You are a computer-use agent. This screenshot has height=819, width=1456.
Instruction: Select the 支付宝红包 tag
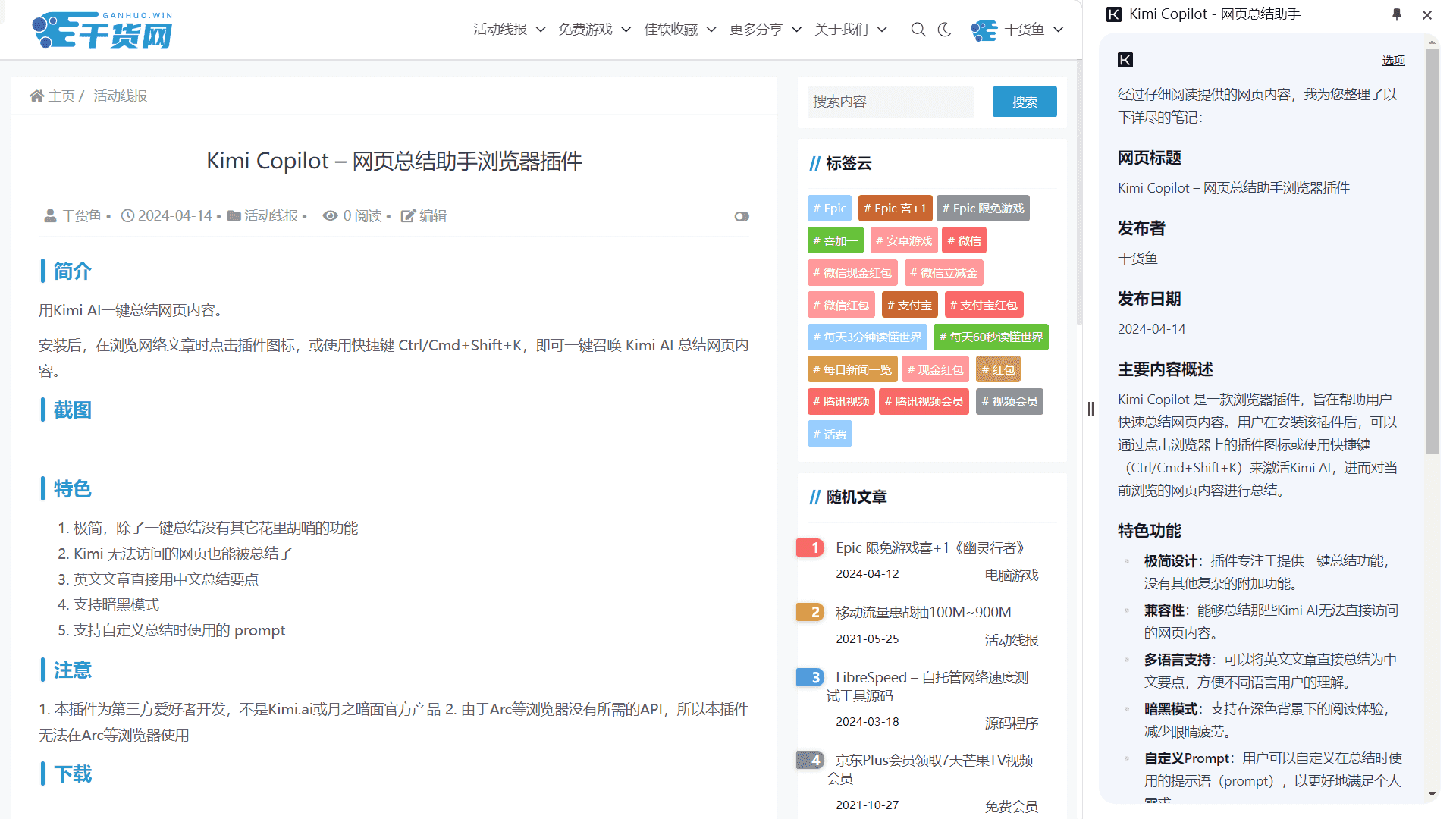pyautogui.click(x=984, y=305)
